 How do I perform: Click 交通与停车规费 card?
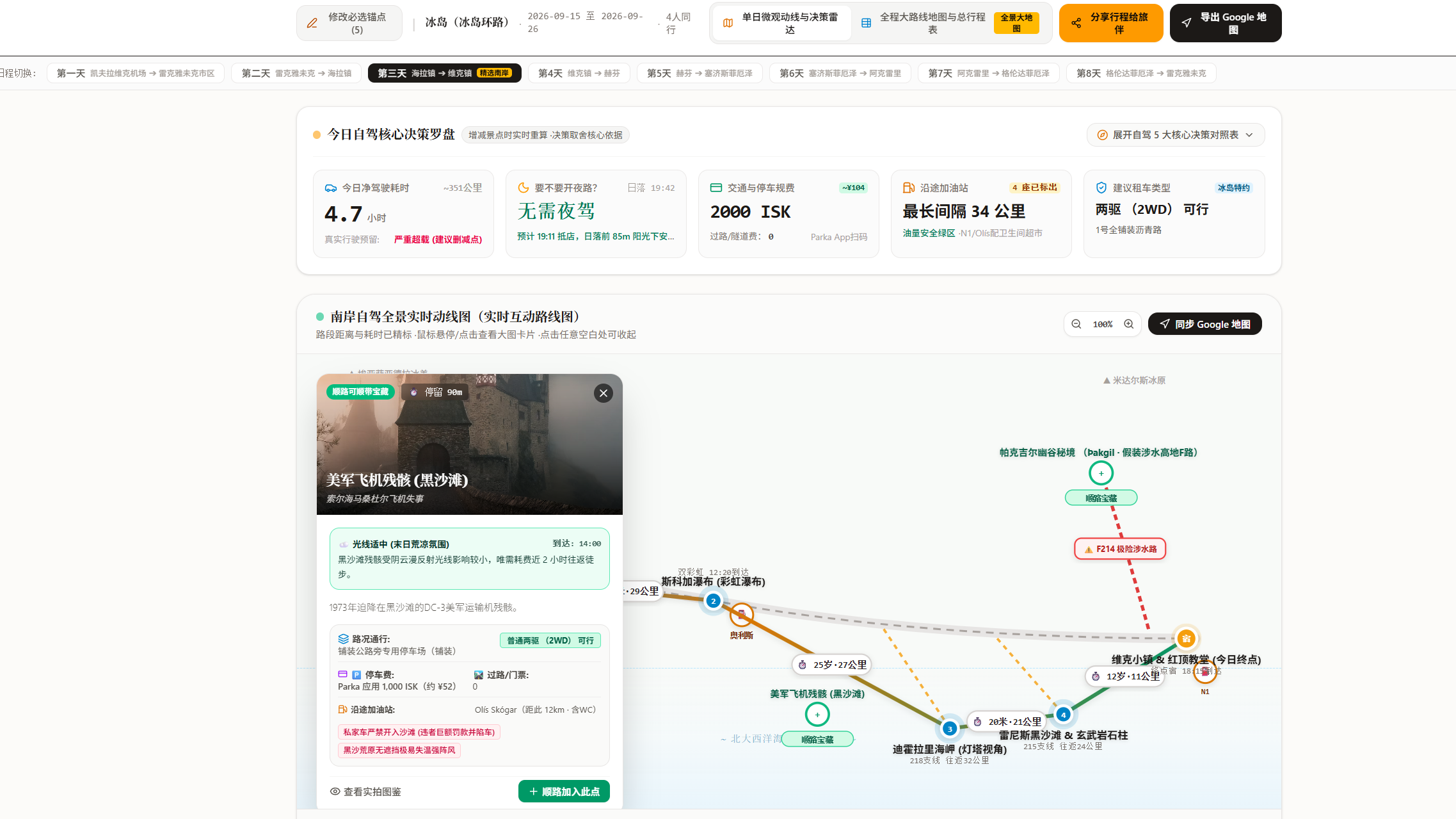point(788,214)
